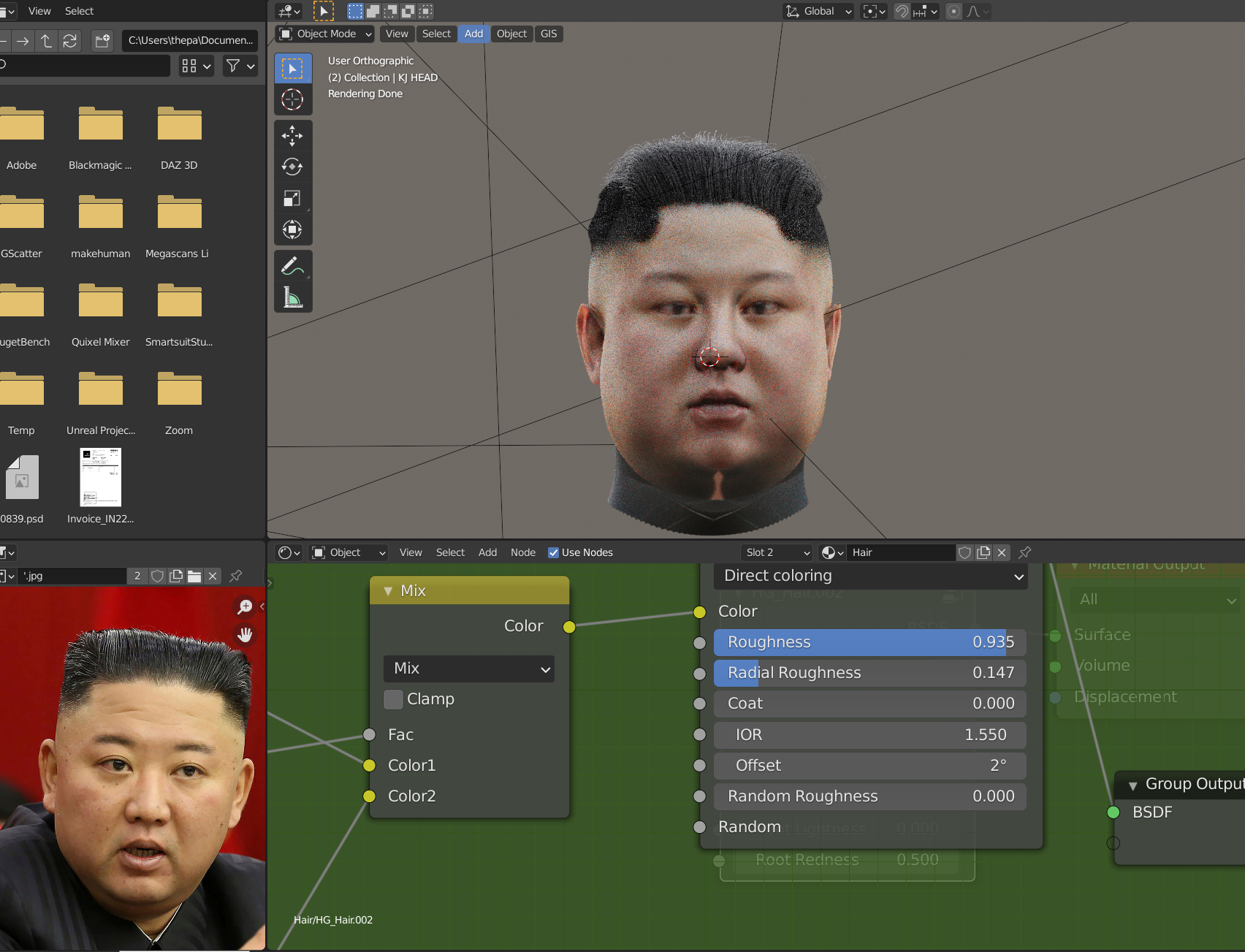Select the Annotate pencil tool
The image size is (1245, 952).
click(x=292, y=266)
